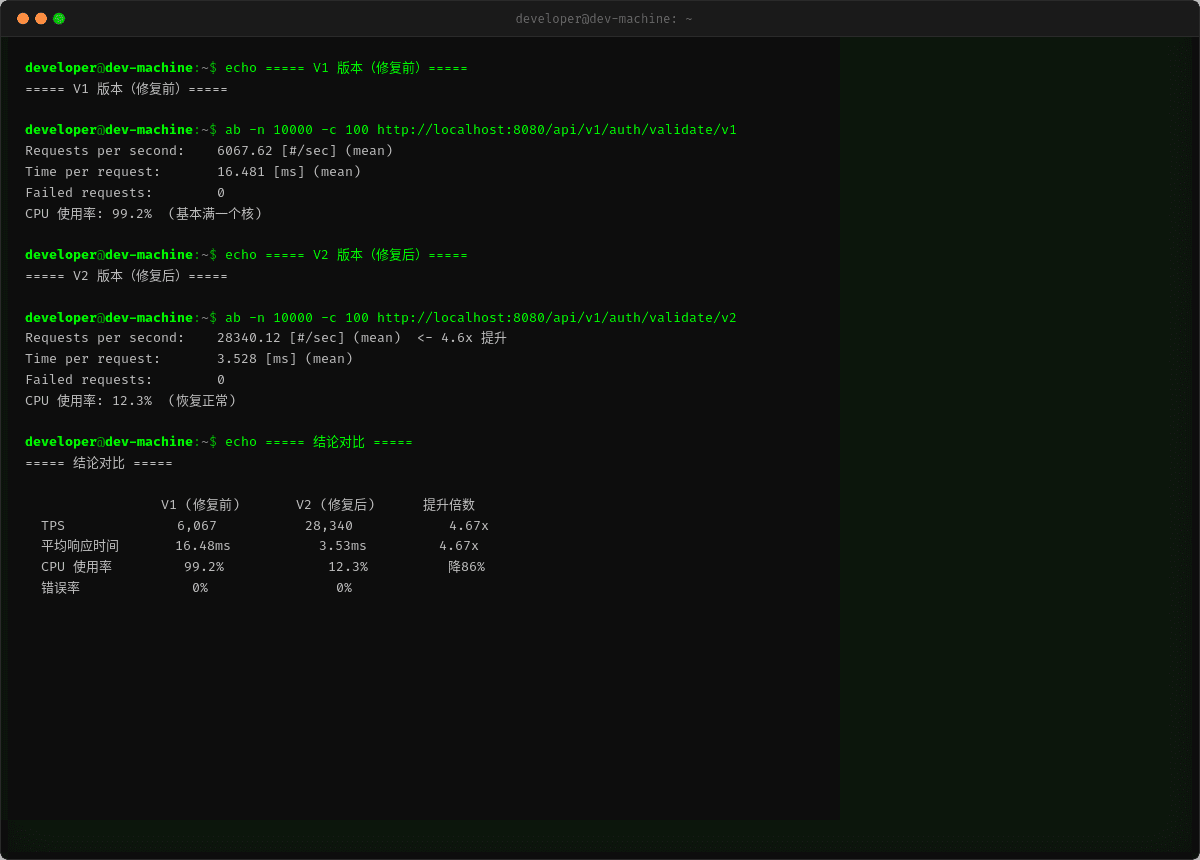Screen dimensions: 1200x860
Task: Click the 平均响应时间 row label
Action: point(80,546)
